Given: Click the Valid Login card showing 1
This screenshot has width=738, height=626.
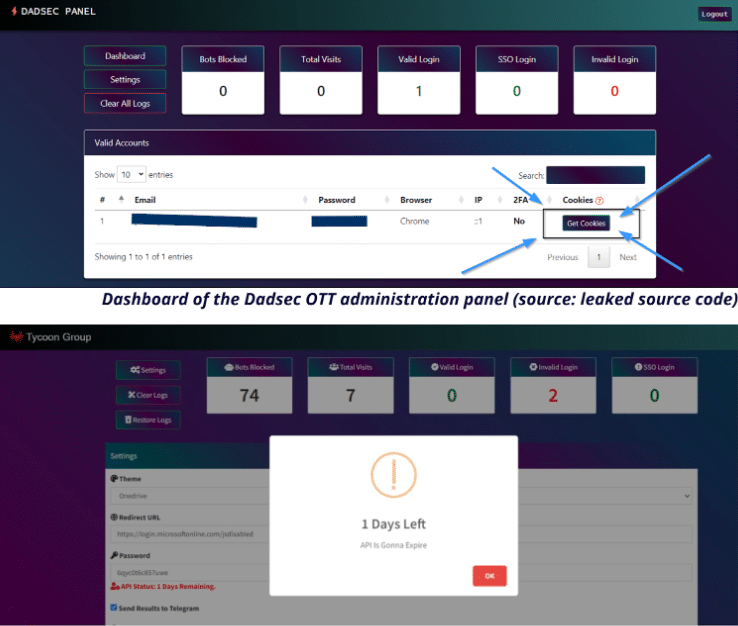Looking at the screenshot, I should (419, 80).
